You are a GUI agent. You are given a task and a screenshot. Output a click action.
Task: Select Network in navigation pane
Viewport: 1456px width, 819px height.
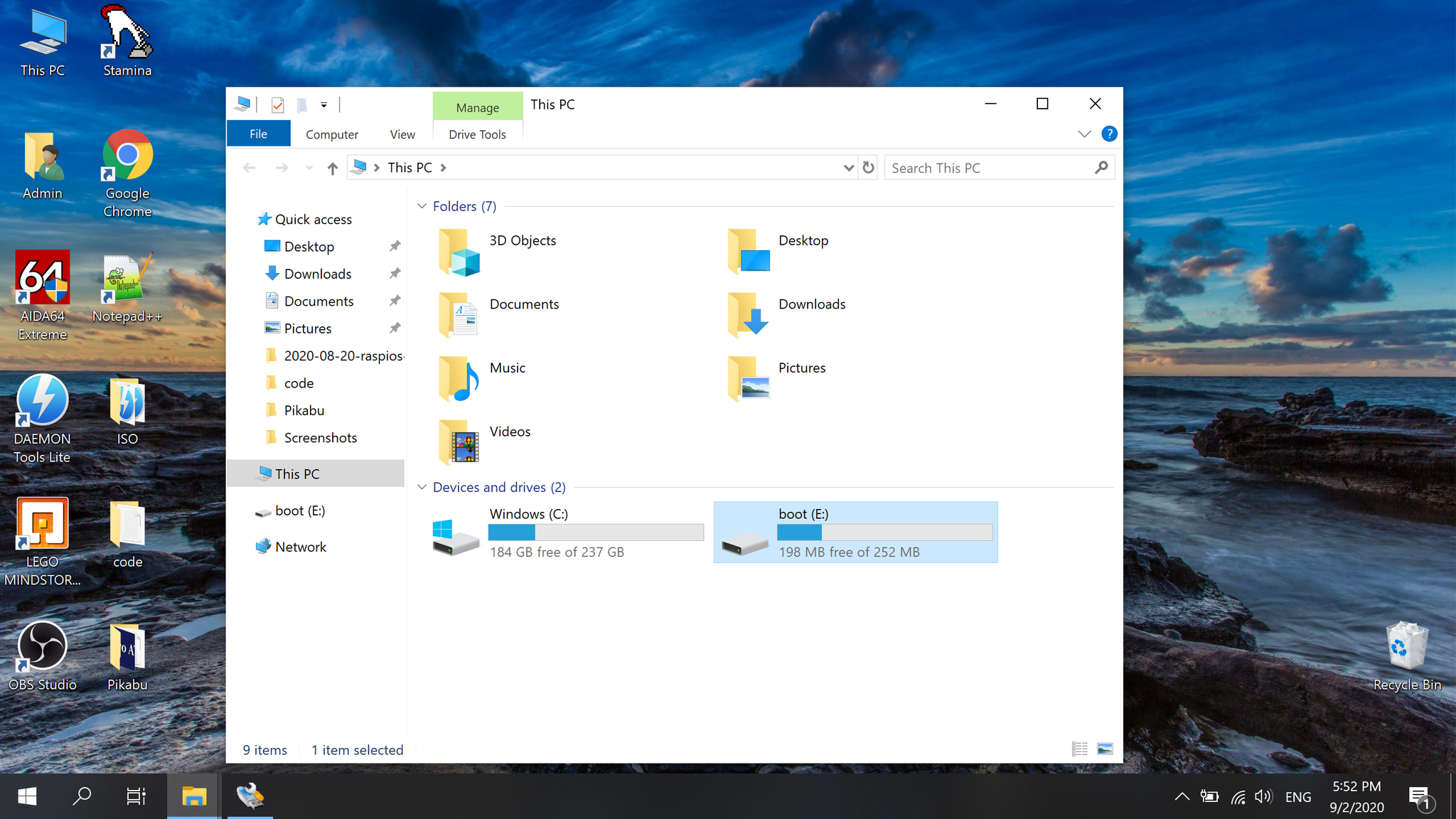pyautogui.click(x=300, y=547)
